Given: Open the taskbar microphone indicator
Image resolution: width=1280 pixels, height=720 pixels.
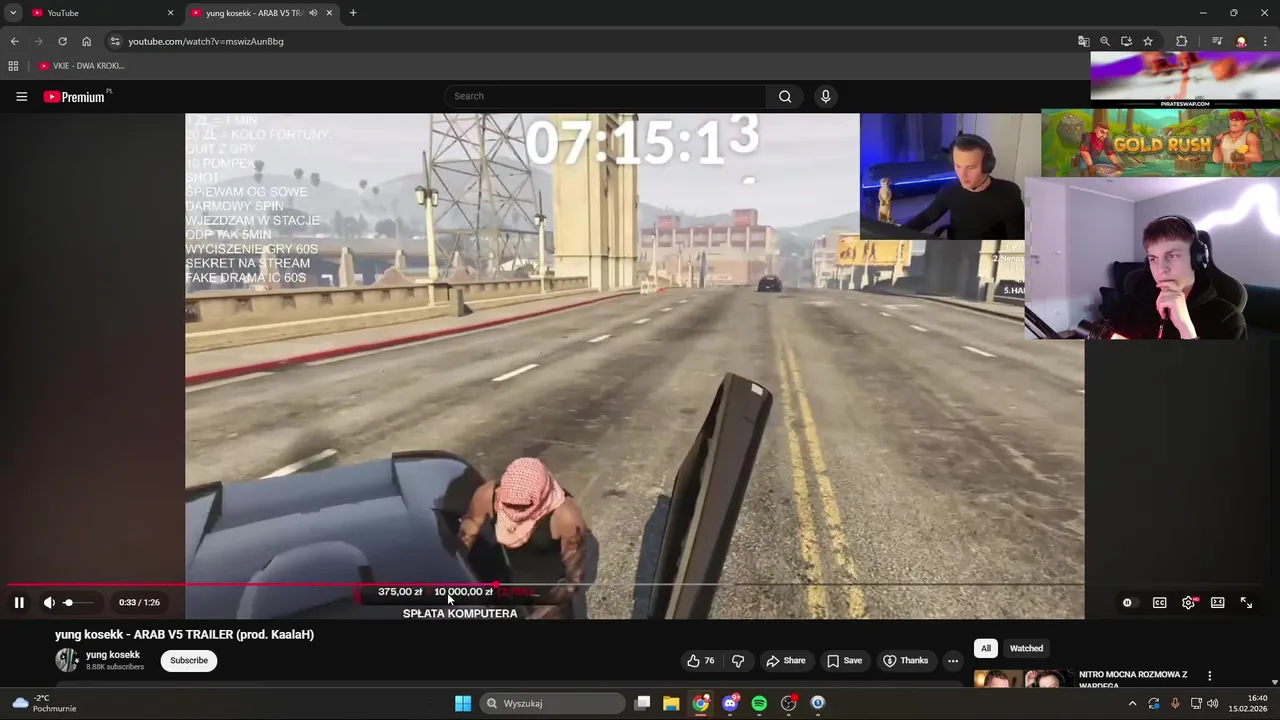Looking at the screenshot, I should [1175, 703].
